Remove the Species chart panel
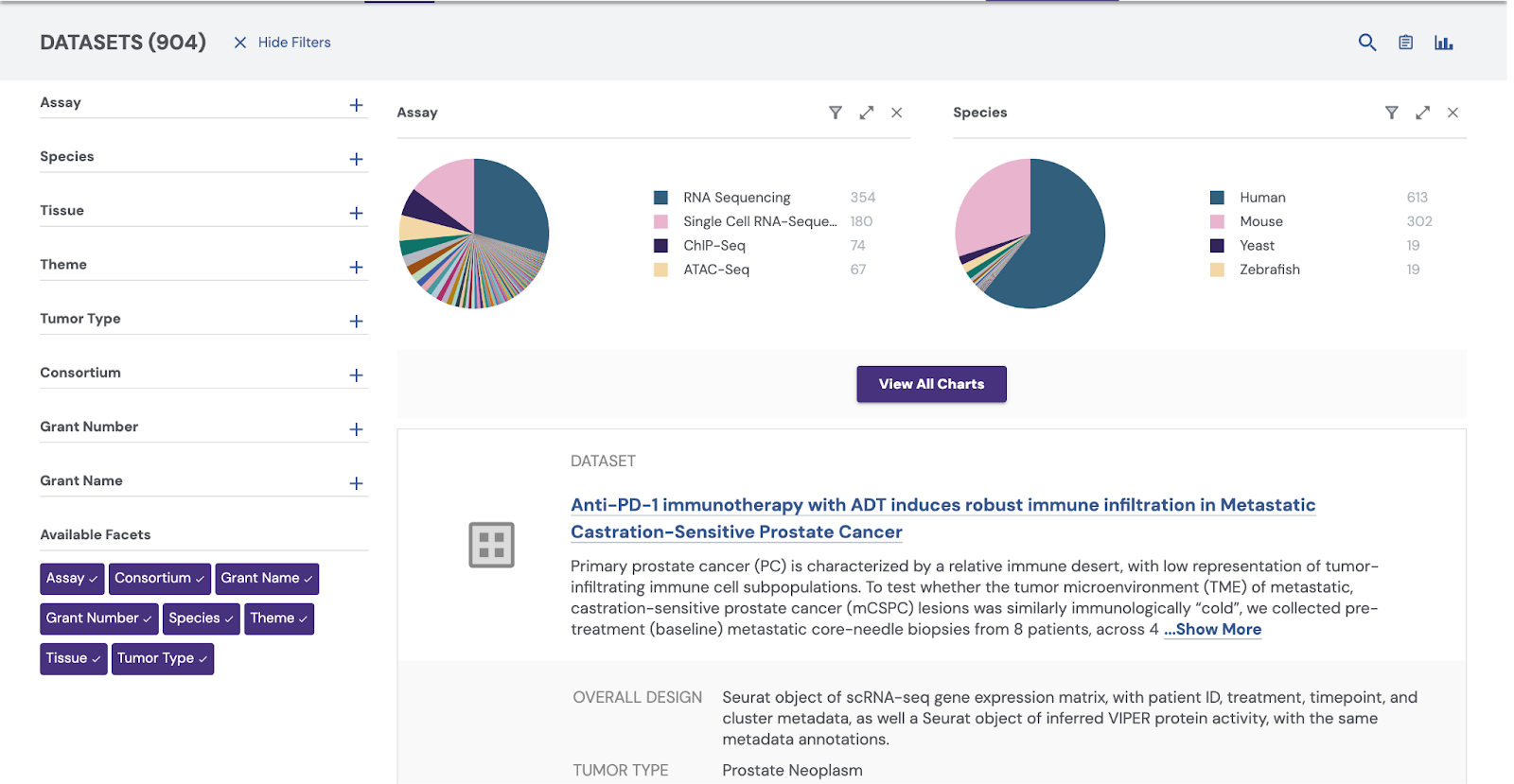 tap(1452, 113)
